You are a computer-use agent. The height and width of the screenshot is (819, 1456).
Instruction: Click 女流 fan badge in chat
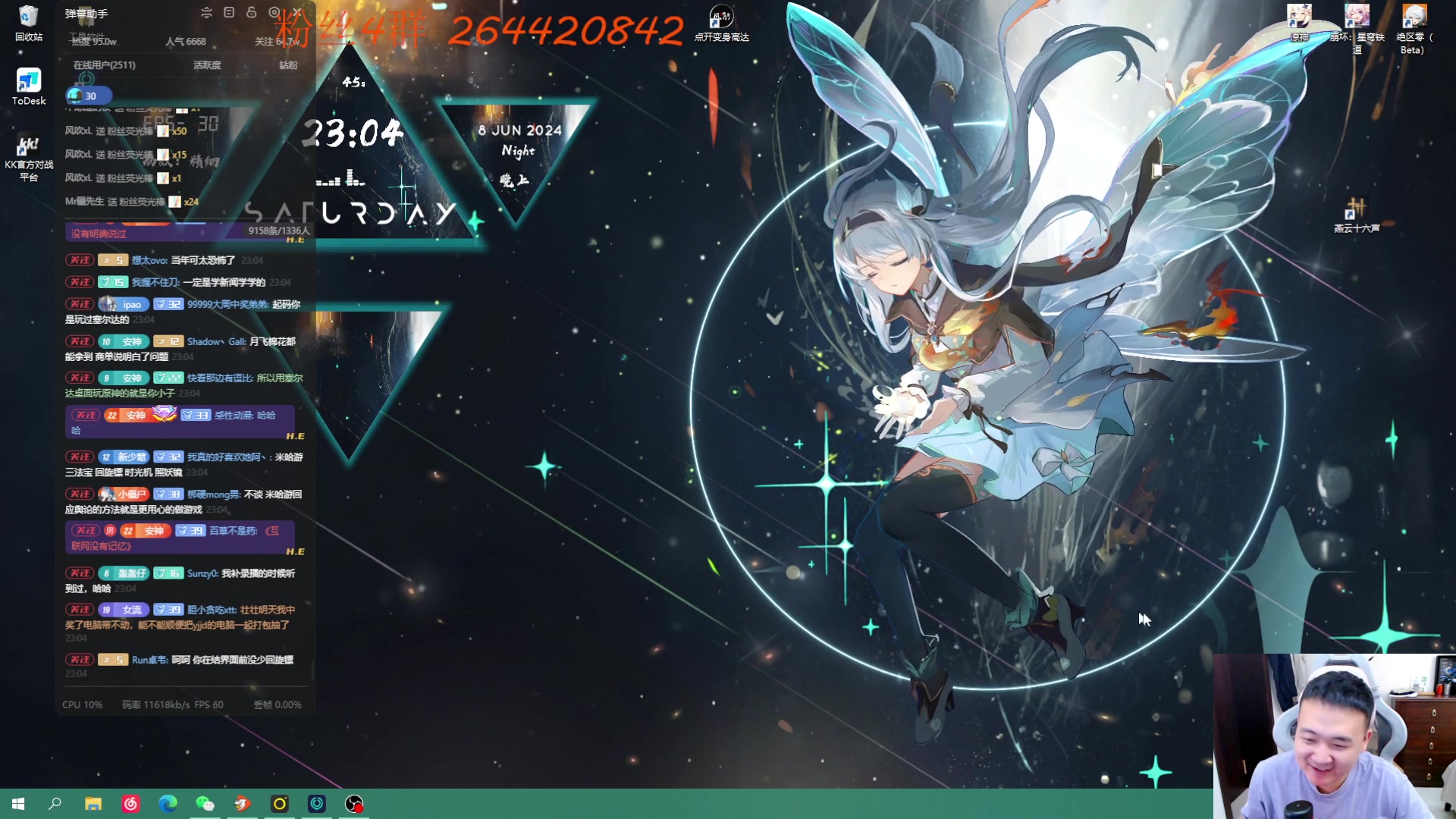pos(124,609)
